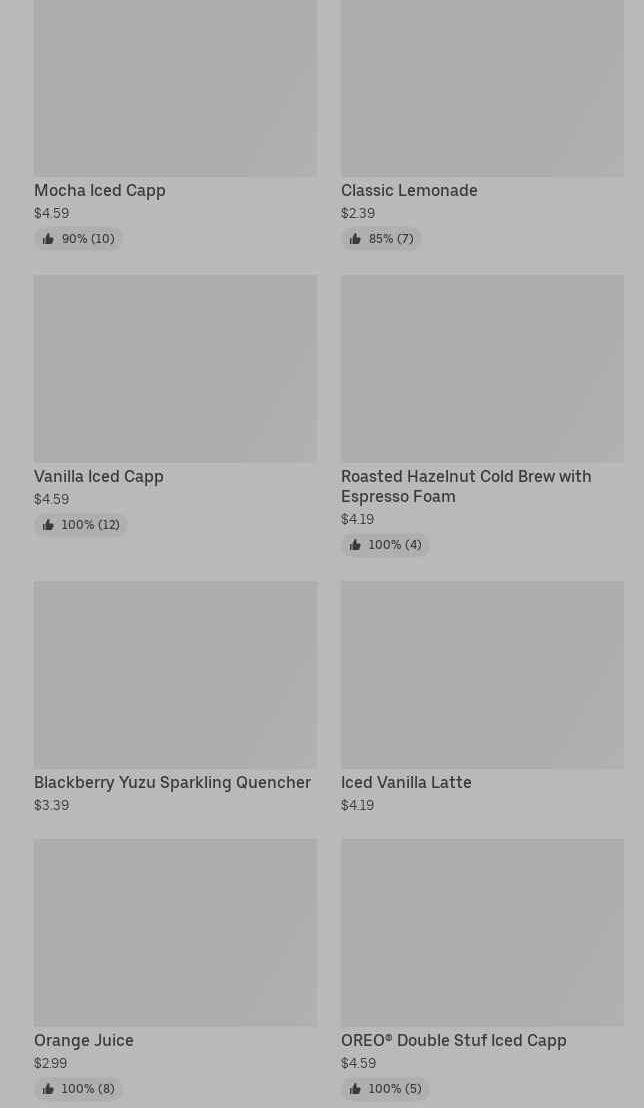Click the Blackberry Yuzu Sparkling Quencher title
Image resolution: width=644 pixels, height=1108 pixels.
(172, 782)
